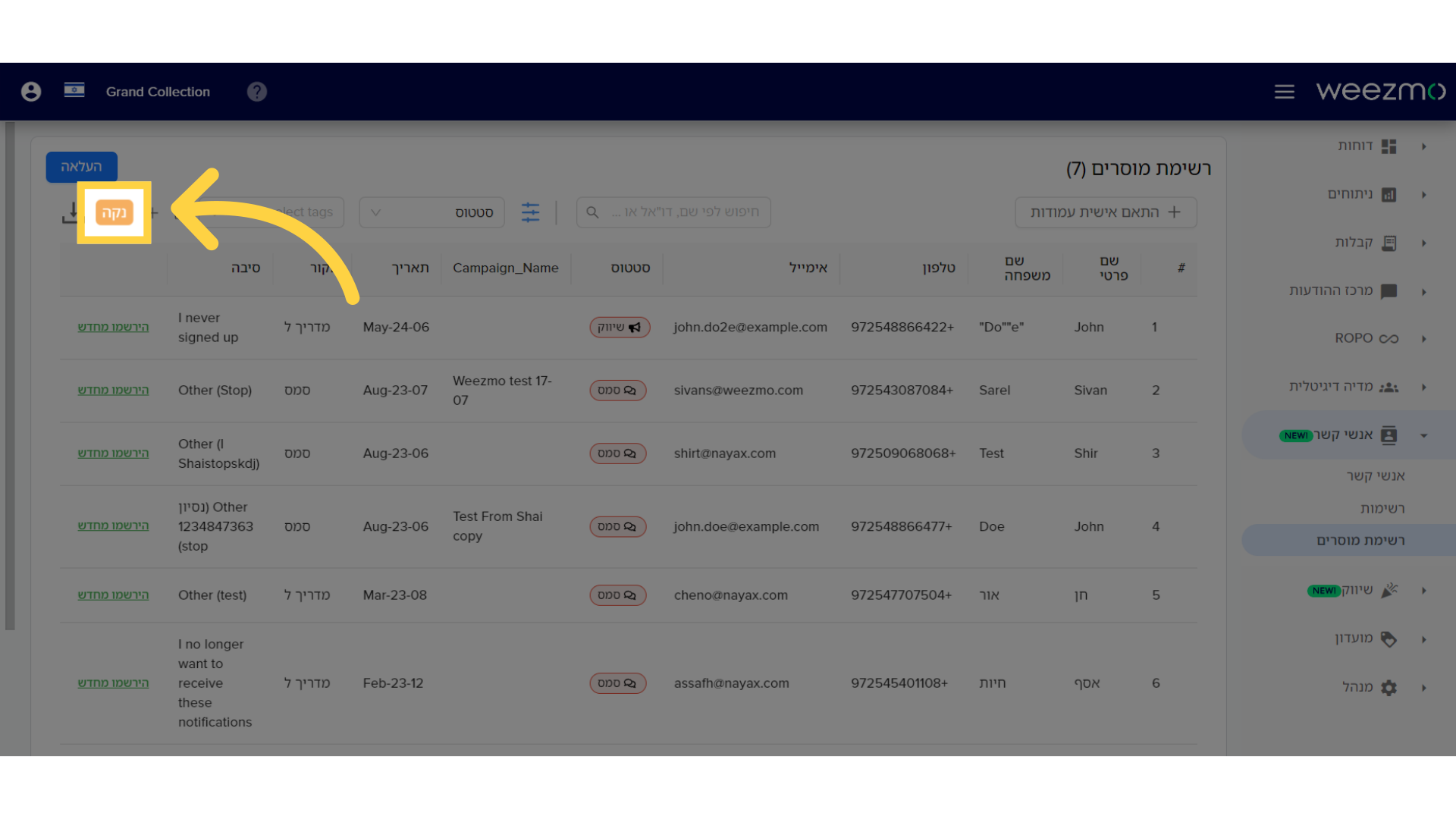
Task: Re-subscribe John from row 1
Action: tap(113, 328)
